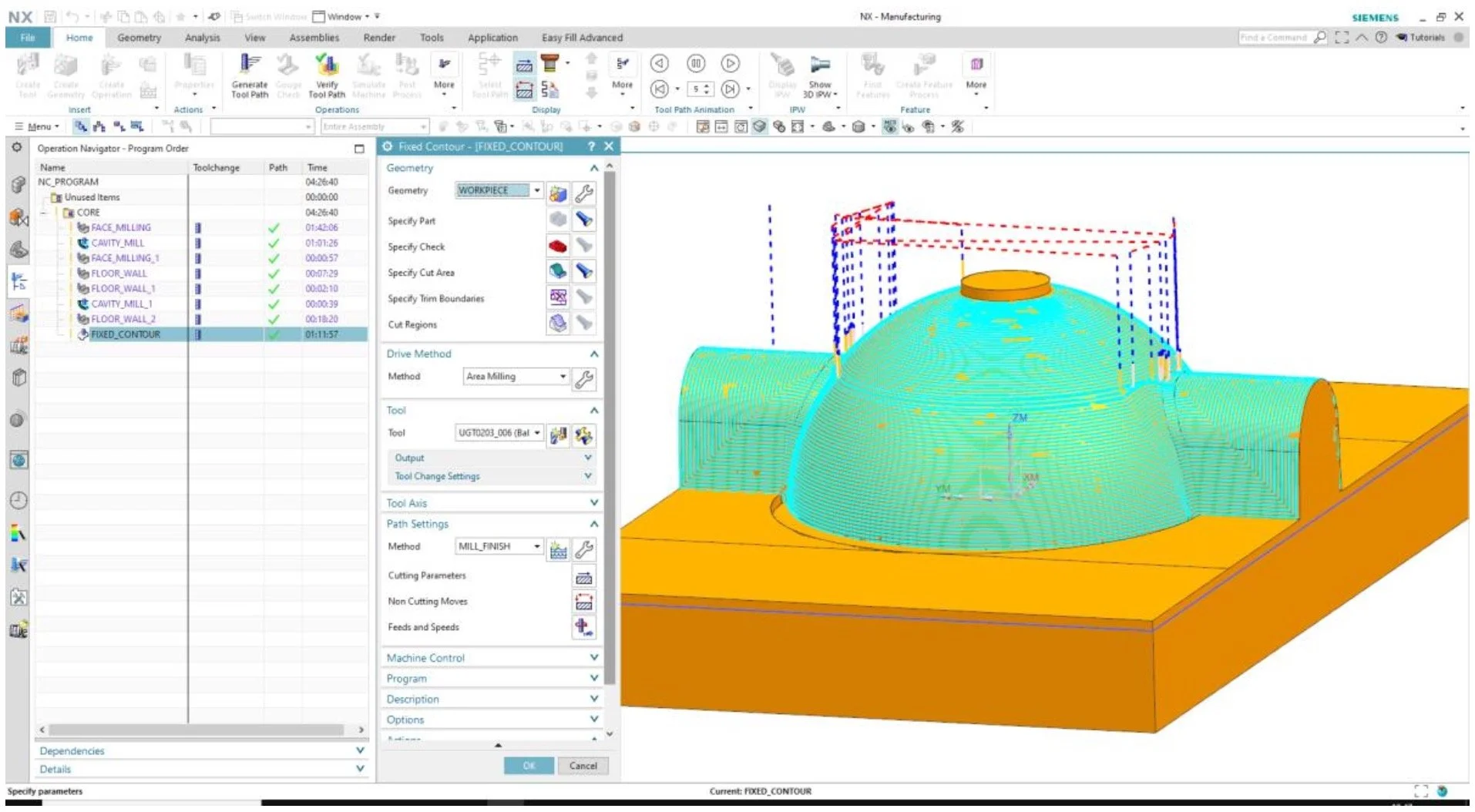This screenshot has height=812, width=1475.
Task: Open the Geometry ribbon tab
Action: click(139, 38)
